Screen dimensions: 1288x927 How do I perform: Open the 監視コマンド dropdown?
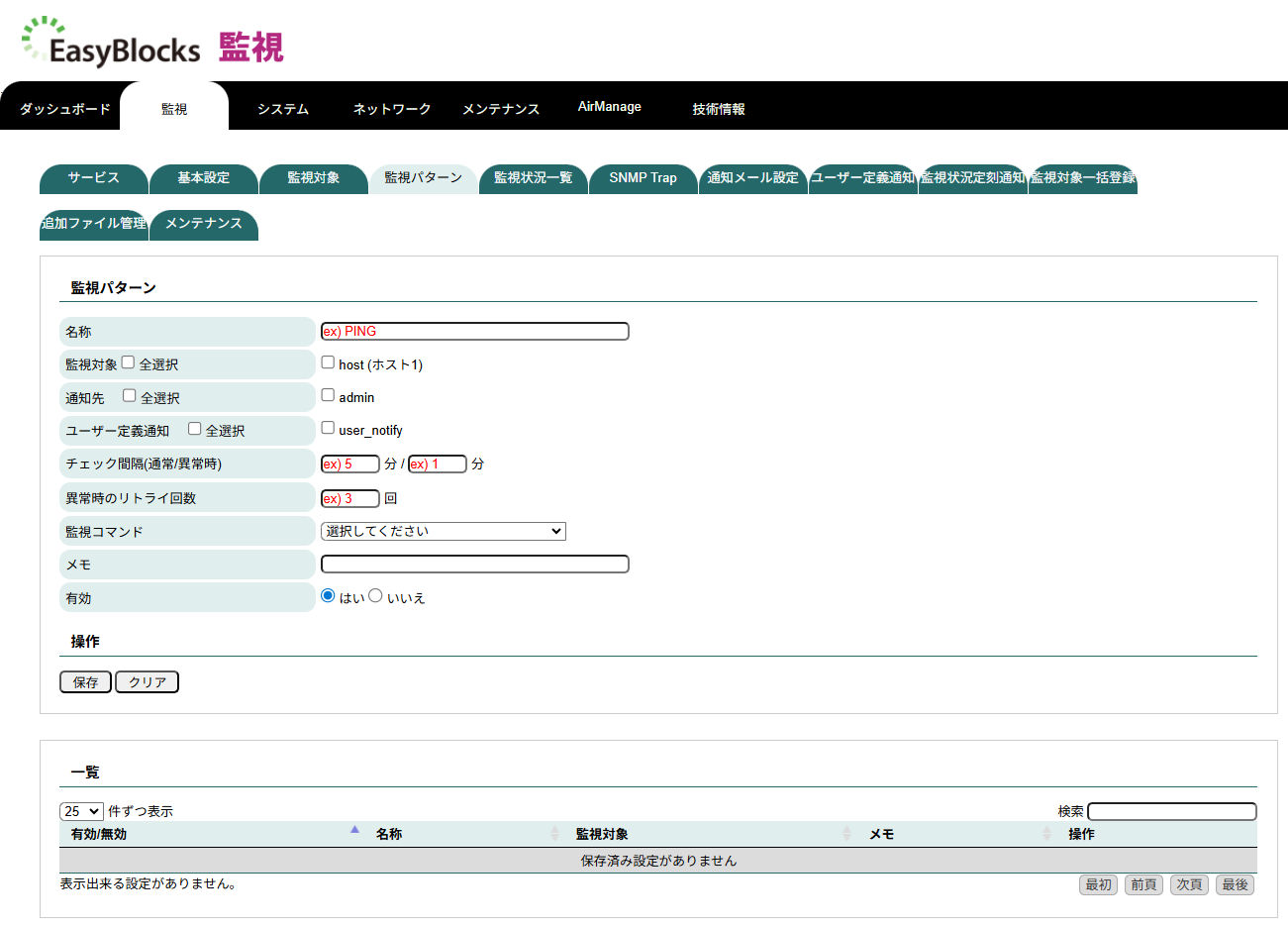point(443,531)
